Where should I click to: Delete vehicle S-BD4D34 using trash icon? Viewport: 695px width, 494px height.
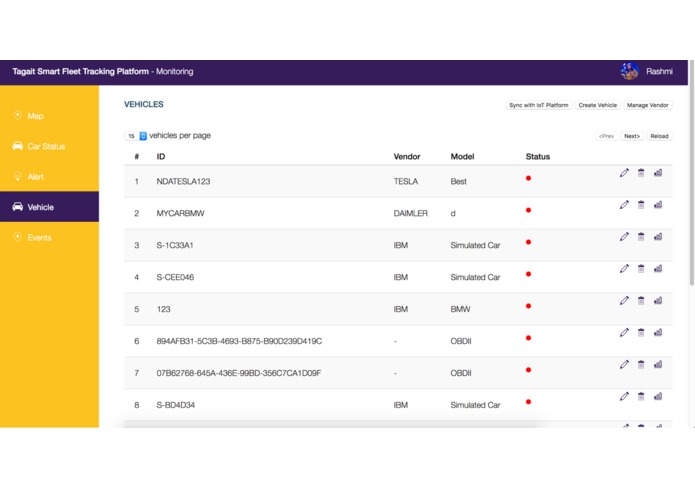click(x=641, y=396)
